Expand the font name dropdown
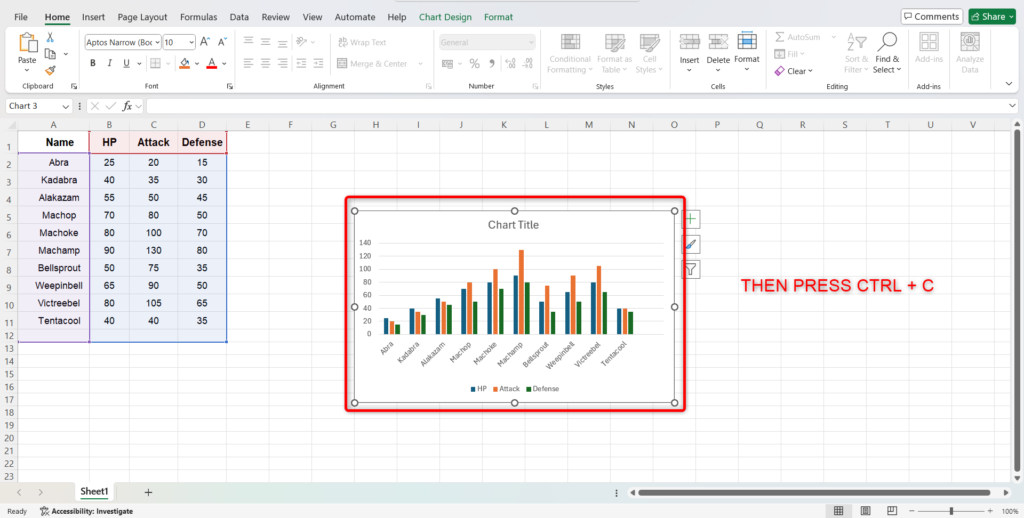The width and height of the screenshot is (1024, 518). (156, 42)
